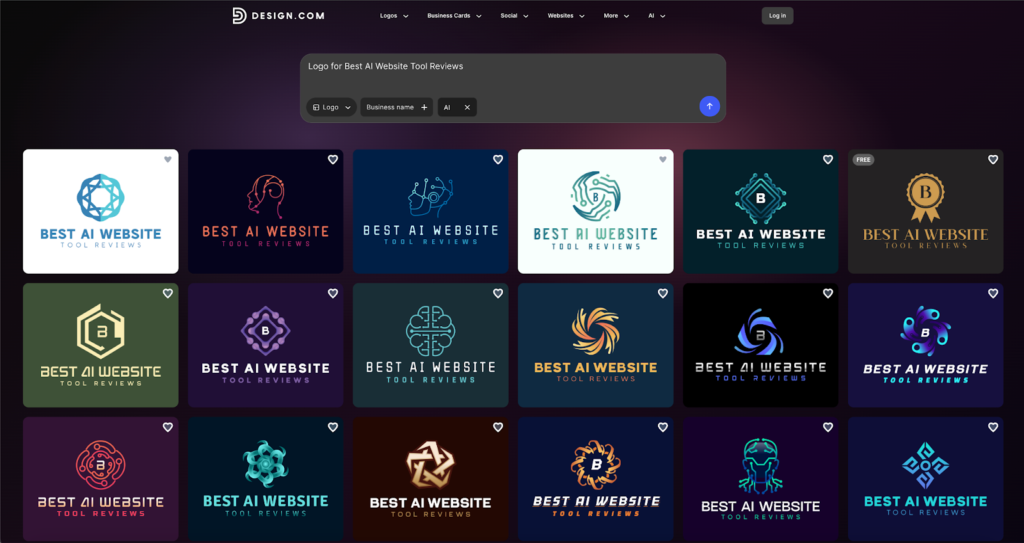Favorite the gold ribbon badge logo with heart
The height and width of the screenshot is (543, 1024).
(993, 160)
